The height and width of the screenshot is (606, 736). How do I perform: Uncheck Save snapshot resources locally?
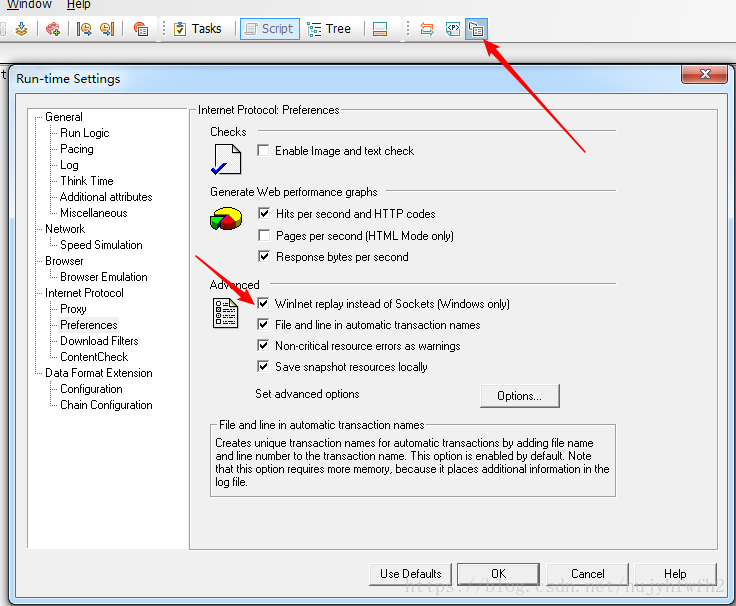tap(263, 367)
